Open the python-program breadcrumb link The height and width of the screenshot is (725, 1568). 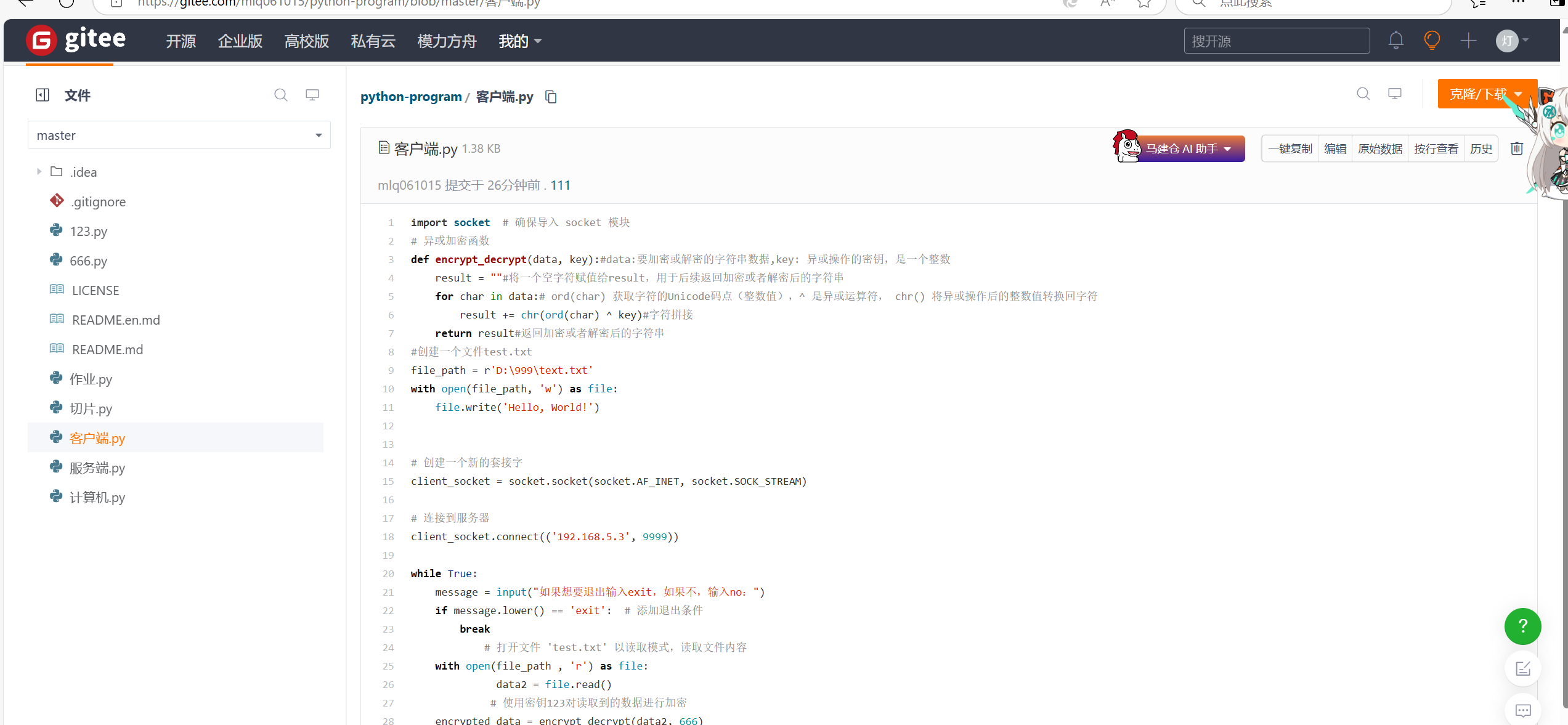coord(410,97)
